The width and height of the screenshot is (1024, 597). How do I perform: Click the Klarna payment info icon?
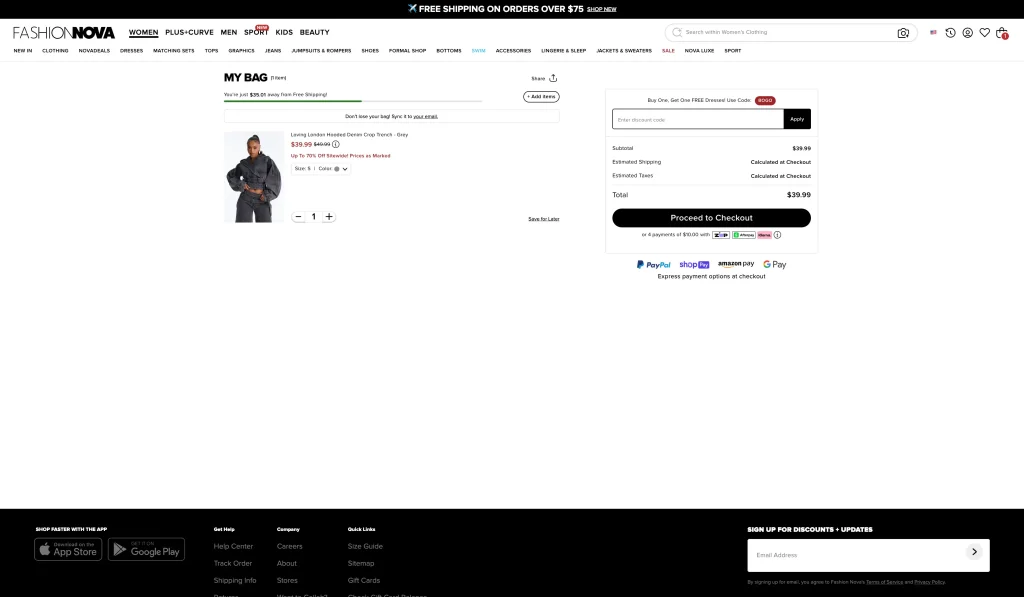(777, 235)
